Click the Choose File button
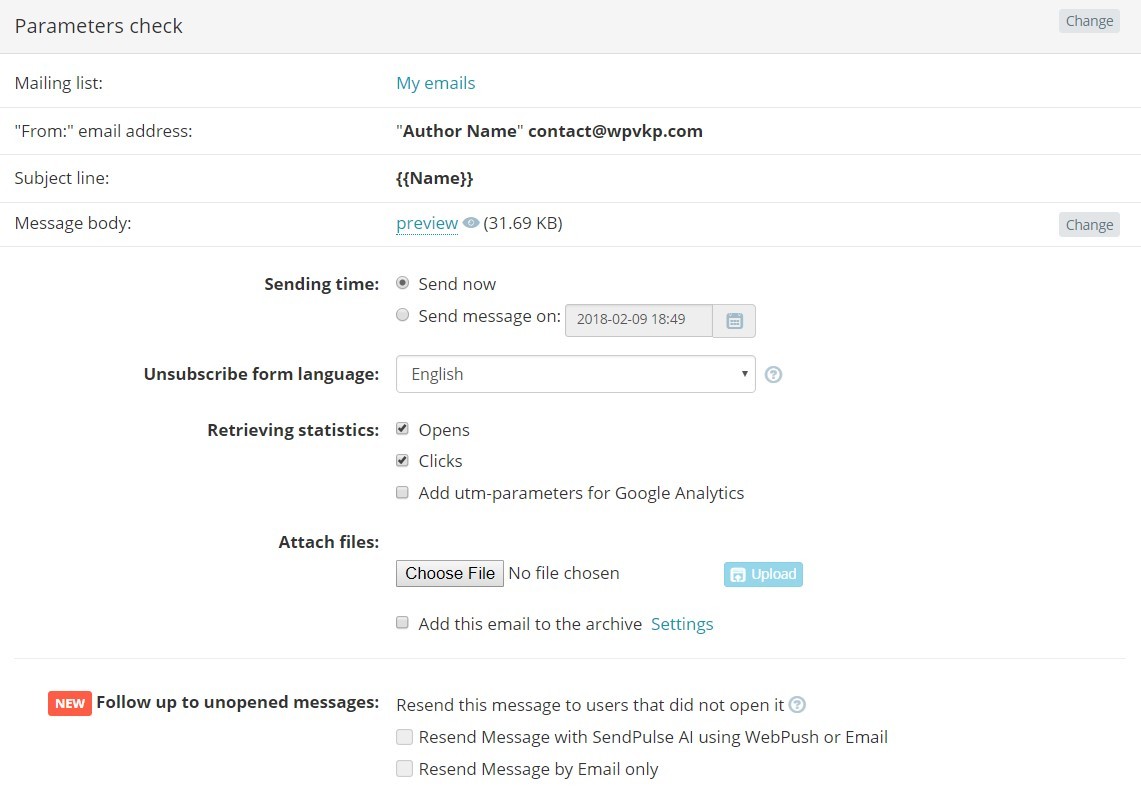The width and height of the screenshot is (1141, 794). point(450,573)
